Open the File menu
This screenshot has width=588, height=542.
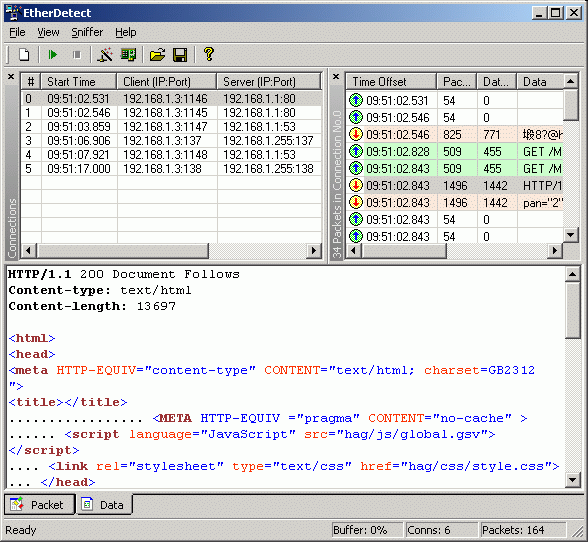[17, 32]
